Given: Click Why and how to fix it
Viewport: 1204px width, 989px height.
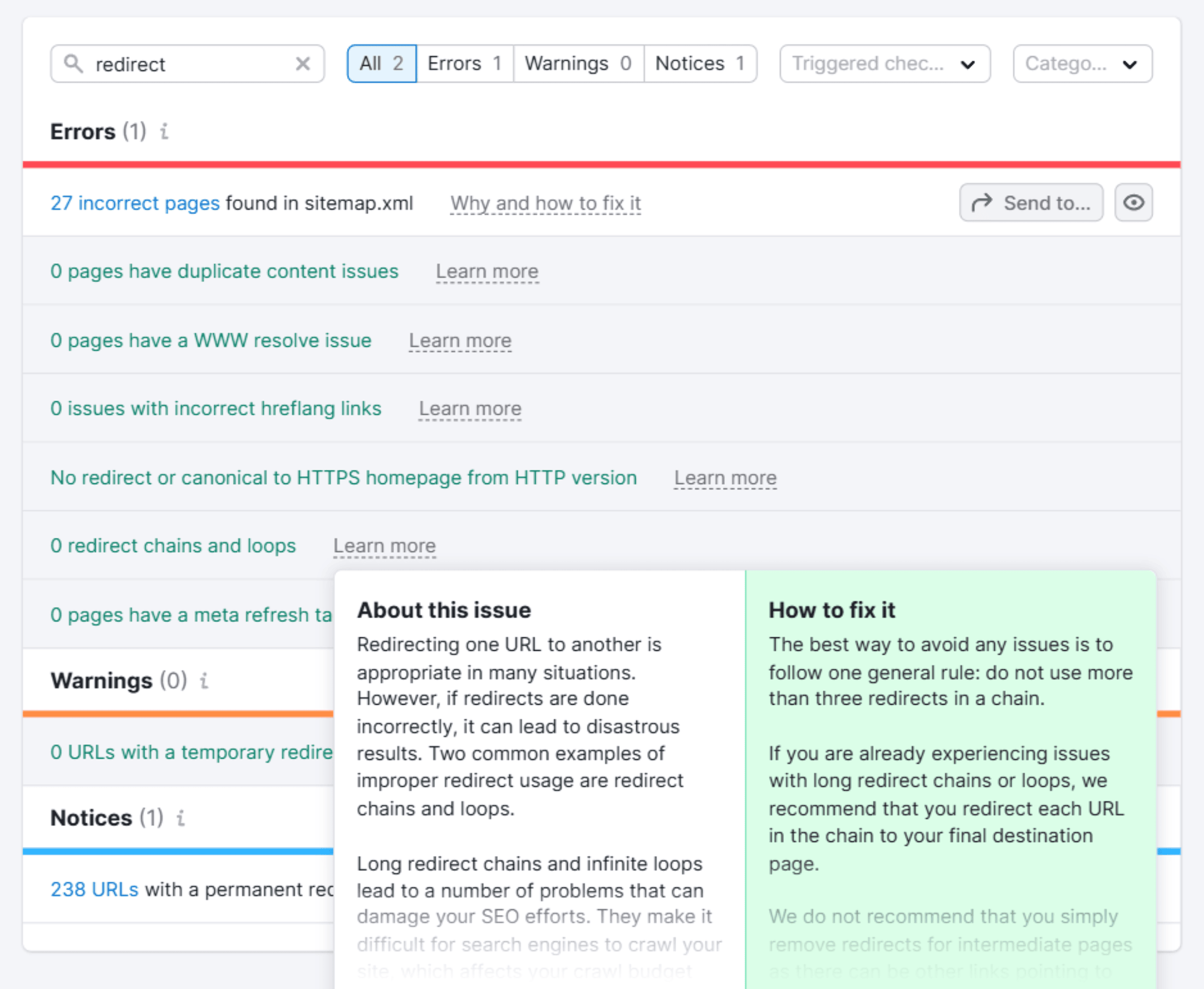Looking at the screenshot, I should [x=546, y=202].
